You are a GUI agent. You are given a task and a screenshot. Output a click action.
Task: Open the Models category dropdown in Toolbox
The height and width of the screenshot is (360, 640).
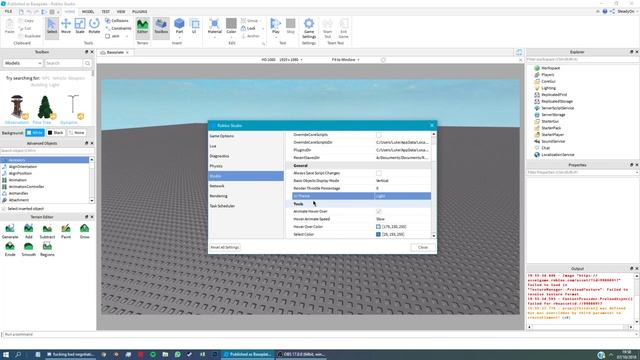22,63
